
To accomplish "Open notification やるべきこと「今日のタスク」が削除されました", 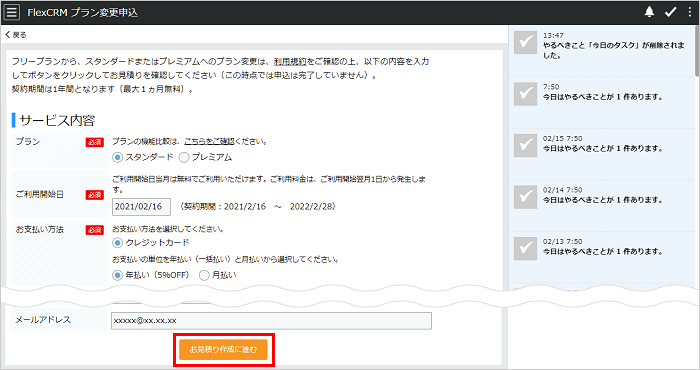I will [x=613, y=50].
